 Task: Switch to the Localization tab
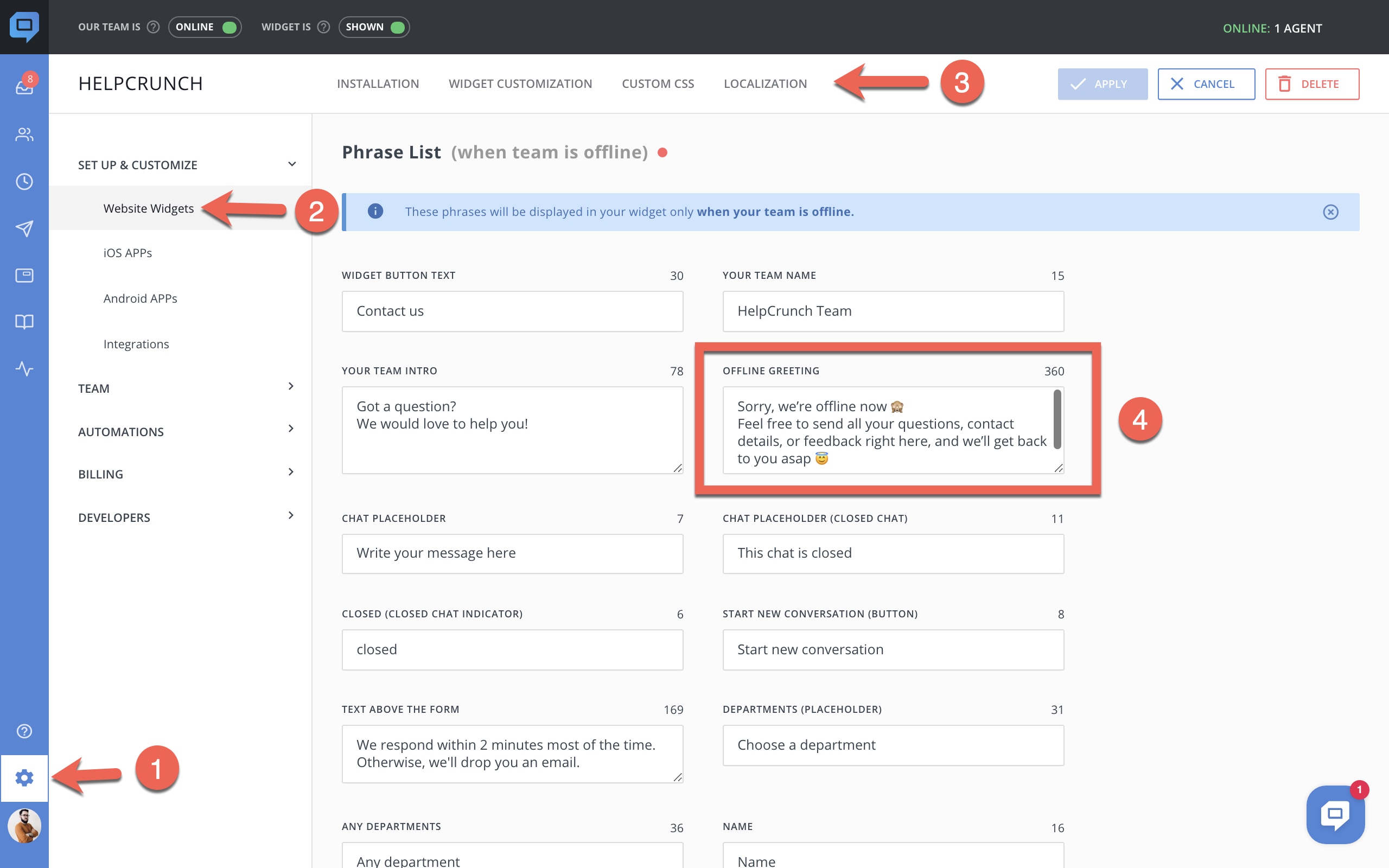coord(765,84)
